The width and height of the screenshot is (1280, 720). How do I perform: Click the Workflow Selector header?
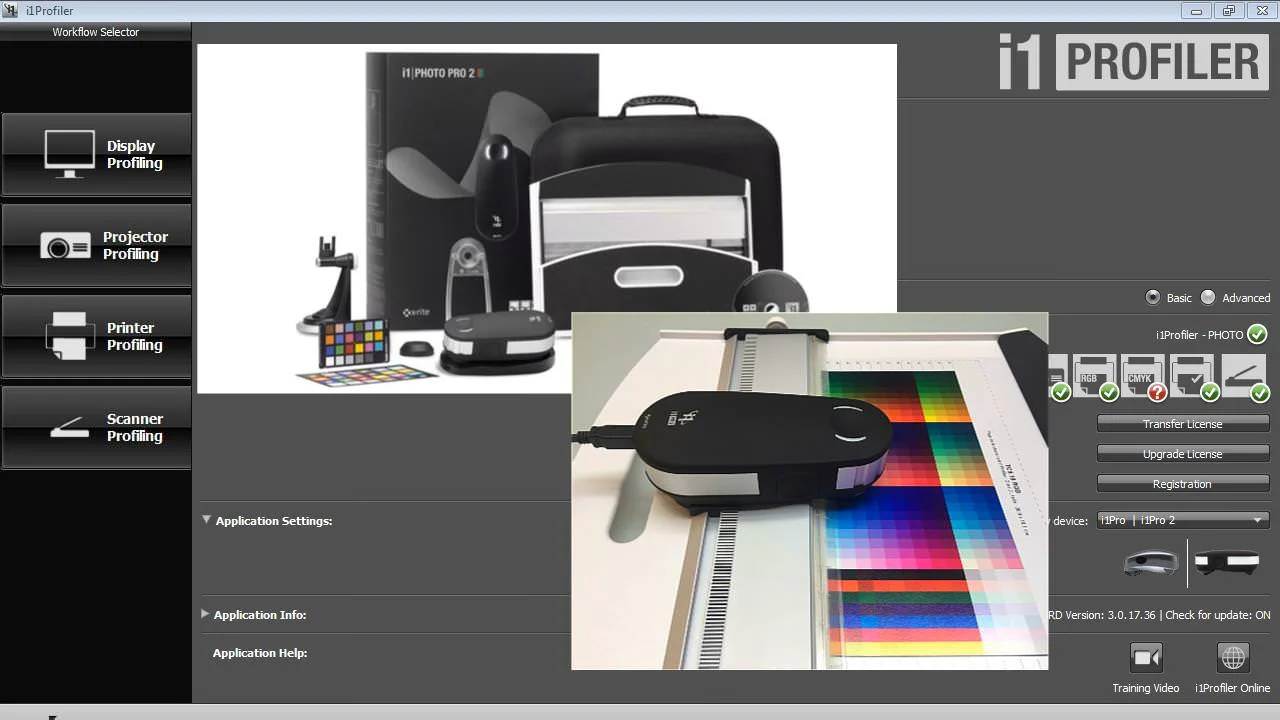(x=96, y=32)
